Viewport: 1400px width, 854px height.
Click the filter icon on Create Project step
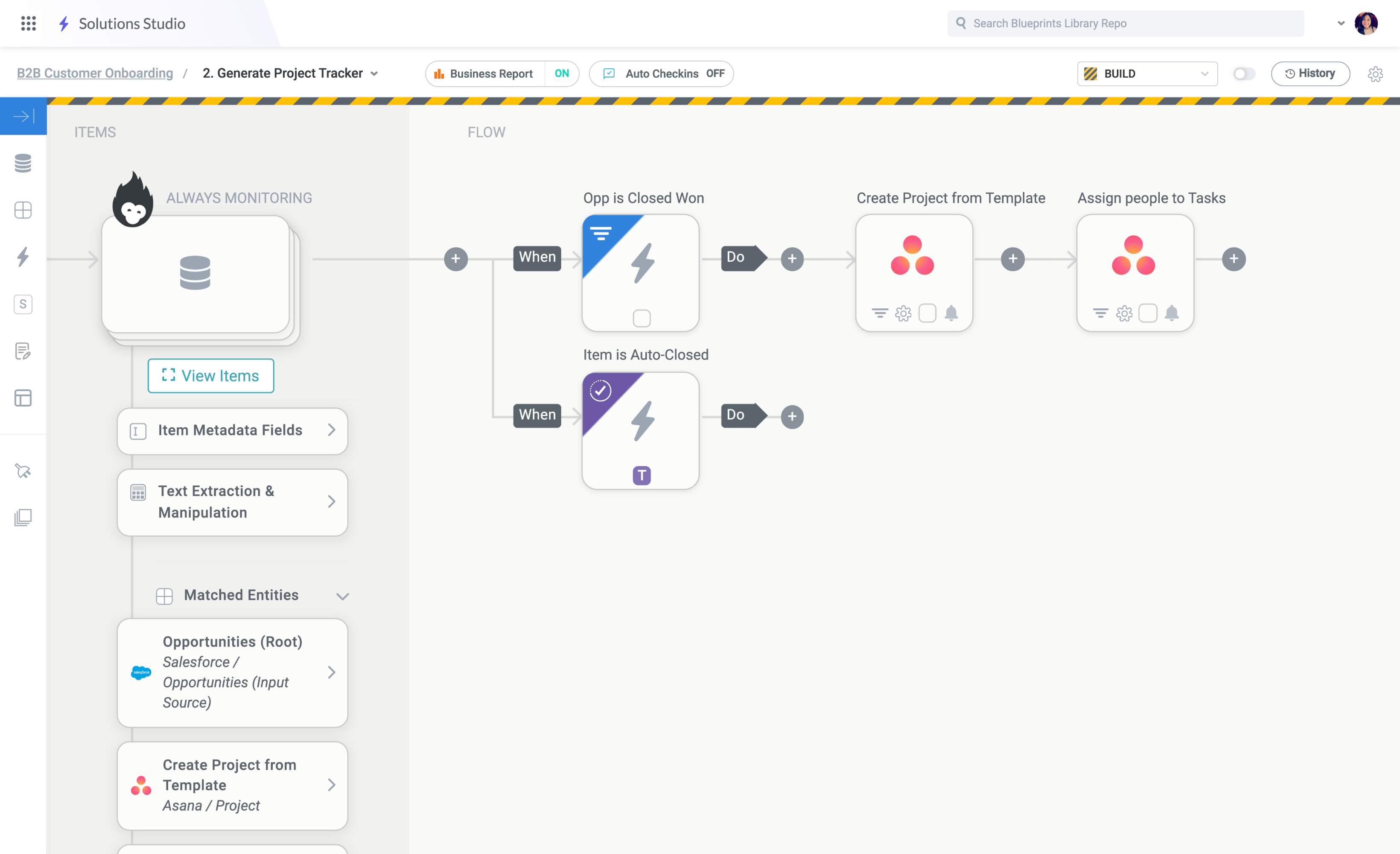(880, 313)
